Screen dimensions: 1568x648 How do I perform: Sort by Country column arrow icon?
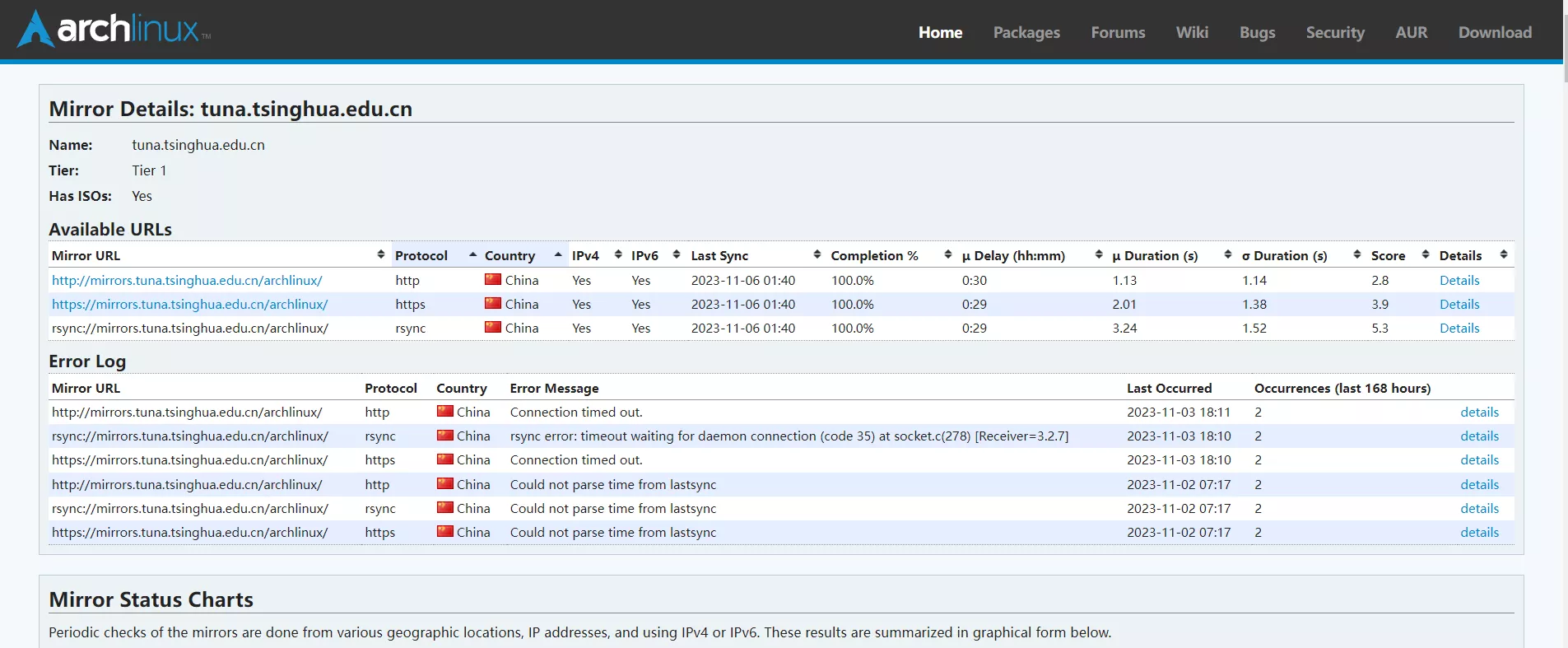coord(558,254)
